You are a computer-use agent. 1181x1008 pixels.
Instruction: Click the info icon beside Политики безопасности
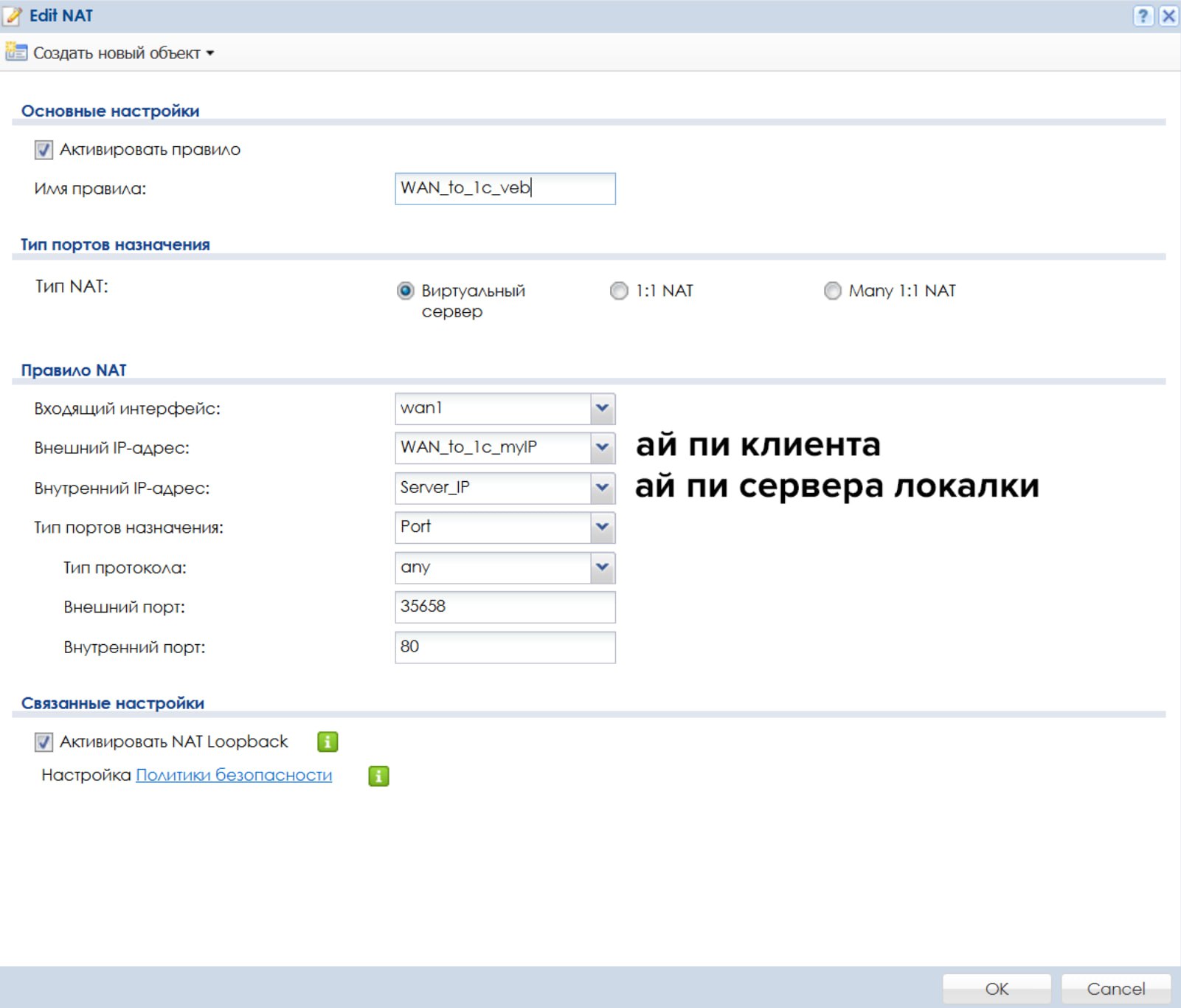coord(378,776)
